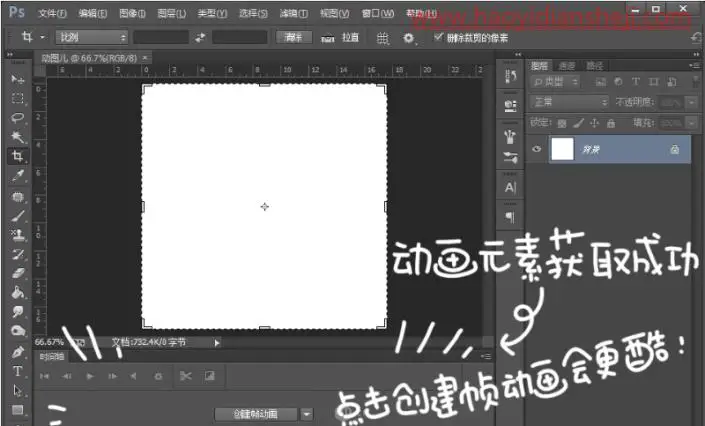Click the create frame animation button
The height and width of the screenshot is (426, 705).
(x=256, y=414)
